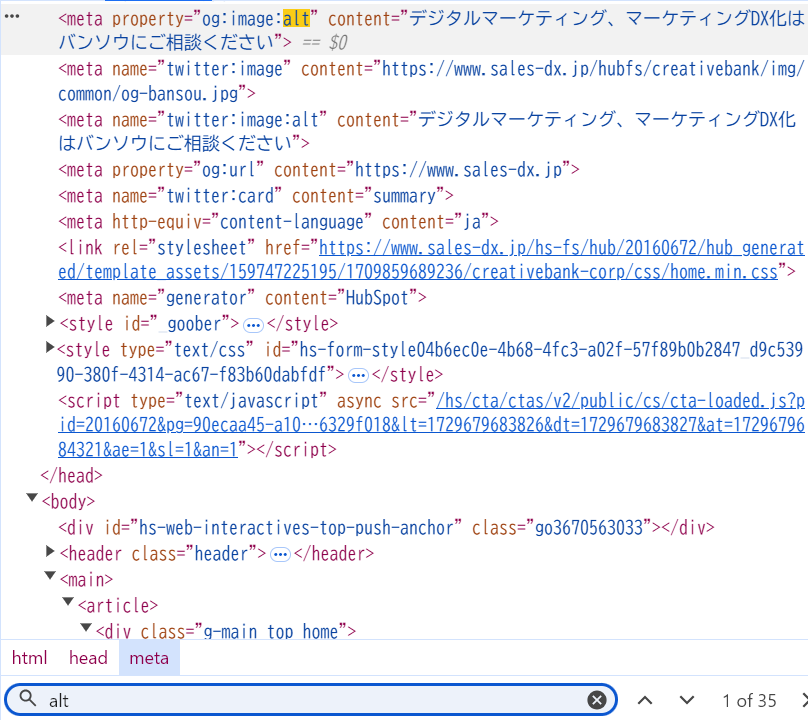Select the closing </head> tag

[x=72, y=476]
